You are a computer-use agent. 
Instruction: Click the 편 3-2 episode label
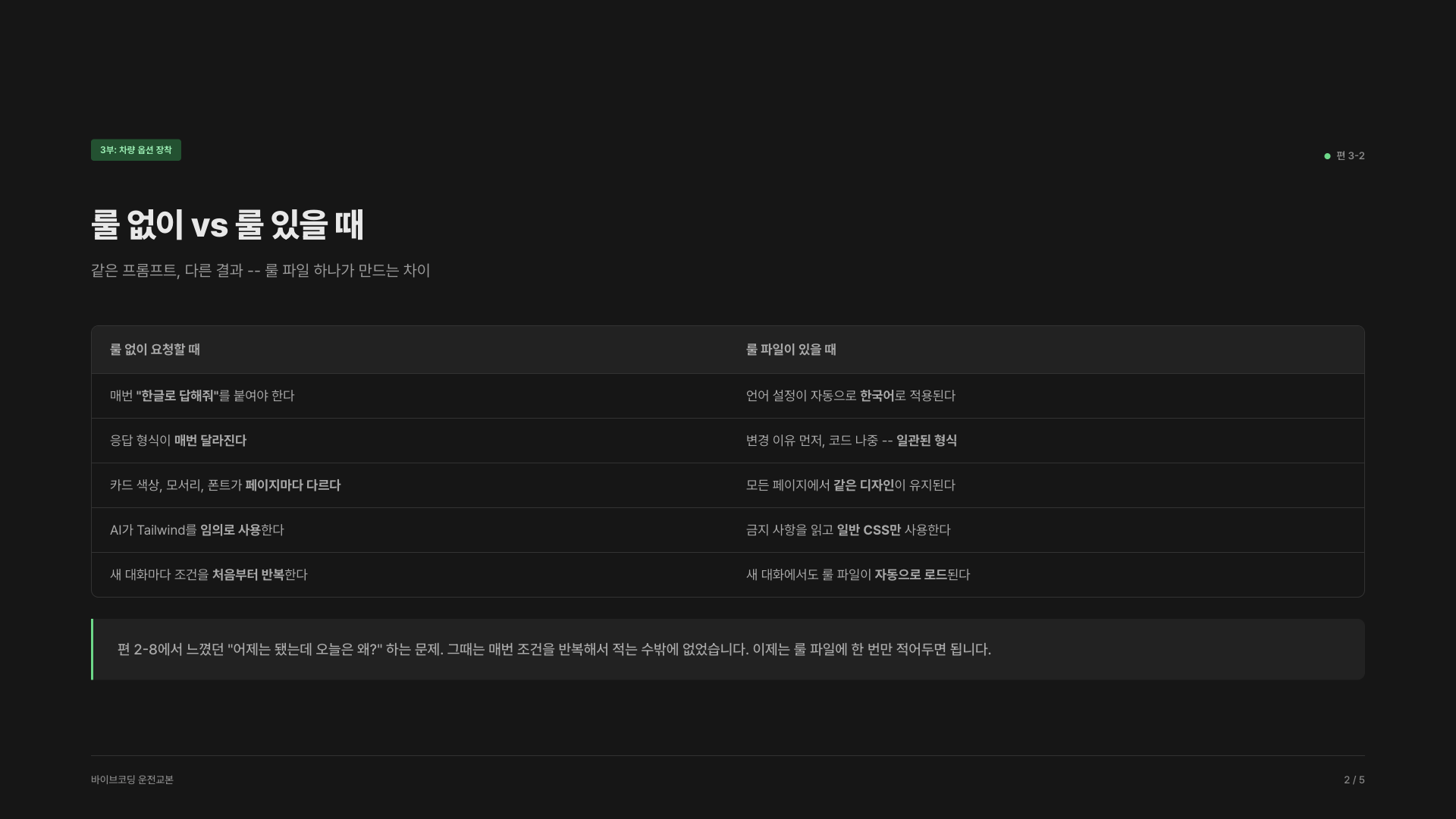1350,155
